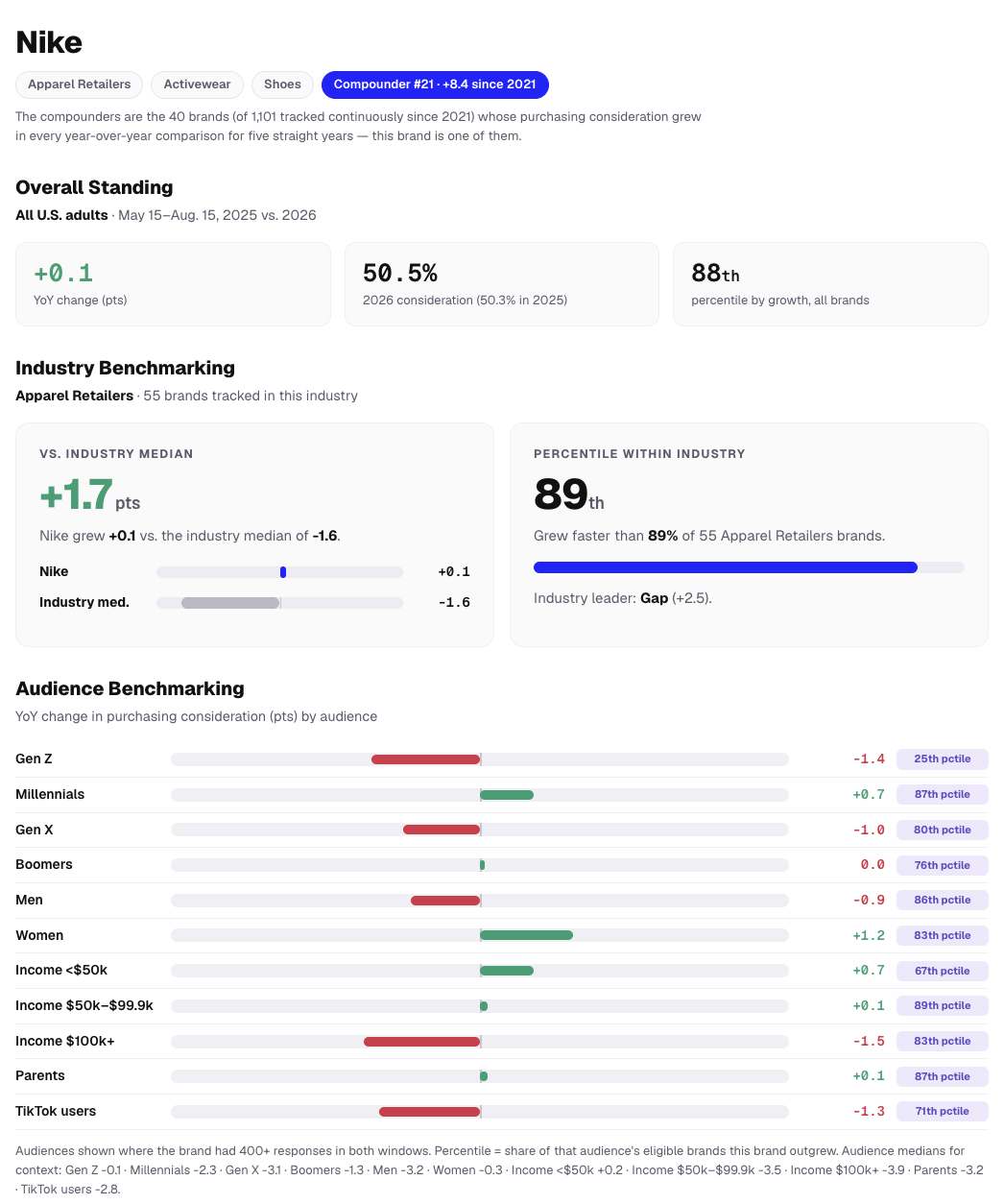
Task: Click the Income $100k+ red bar
Action: pyautogui.click(x=422, y=1042)
